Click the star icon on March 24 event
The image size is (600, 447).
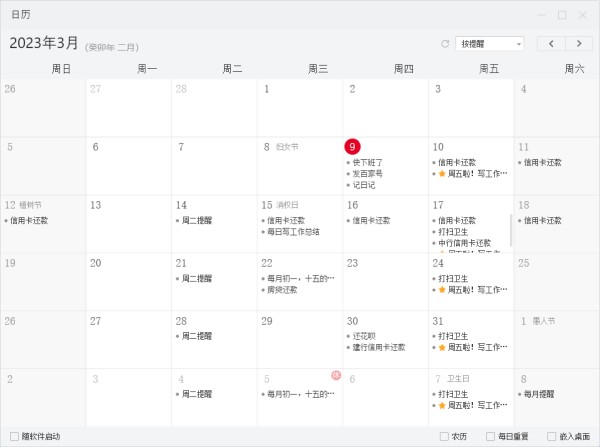[x=442, y=290]
